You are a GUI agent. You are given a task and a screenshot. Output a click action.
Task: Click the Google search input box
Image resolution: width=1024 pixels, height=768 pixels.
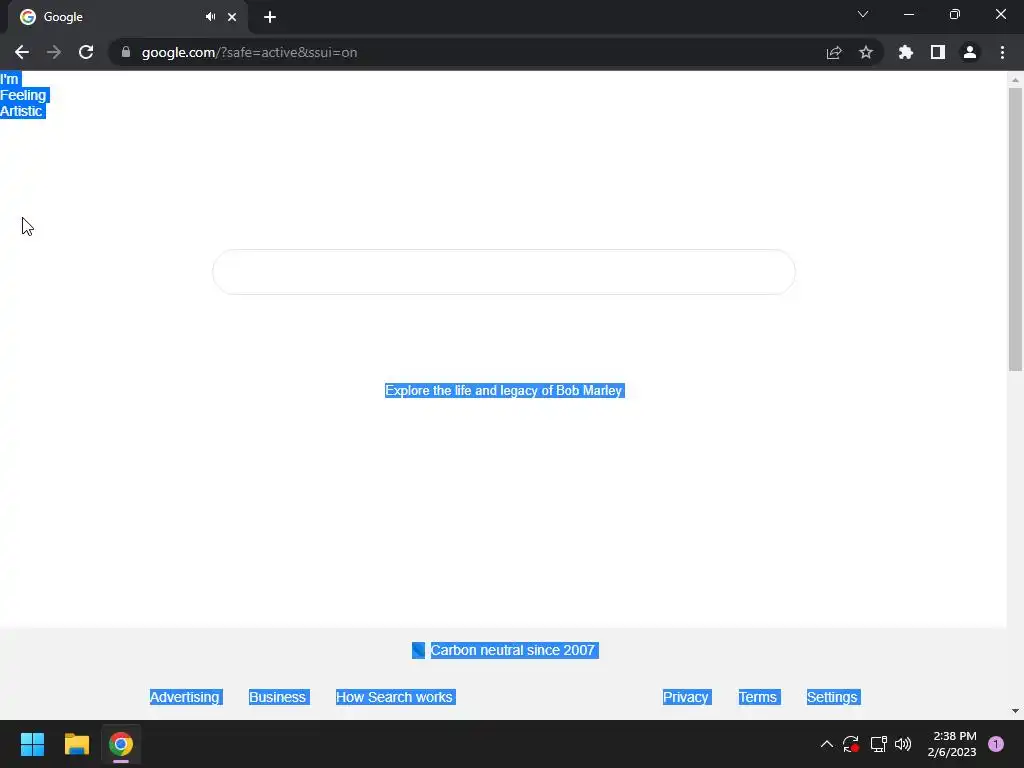point(504,272)
